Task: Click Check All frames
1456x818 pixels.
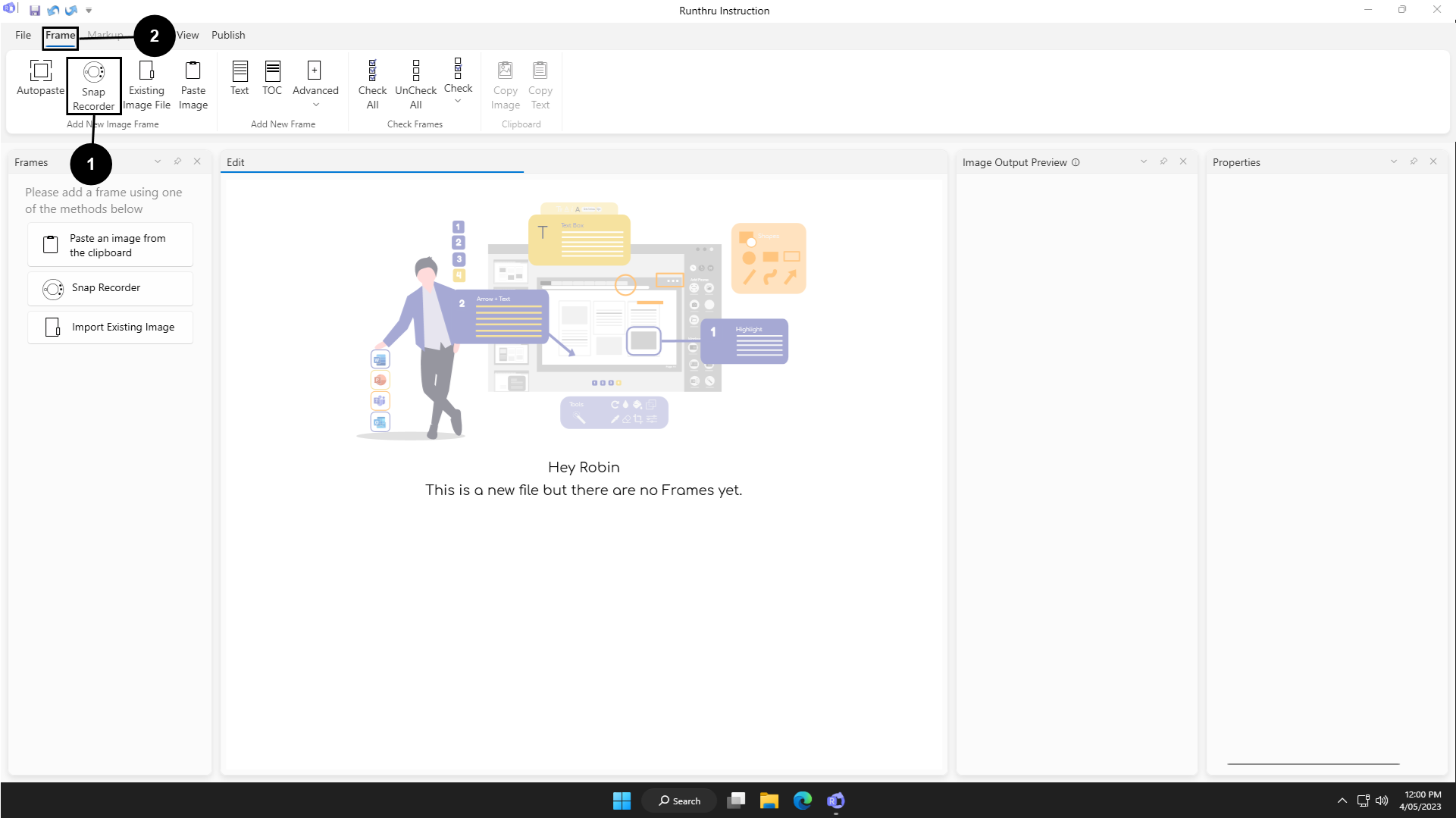Action: tap(372, 85)
